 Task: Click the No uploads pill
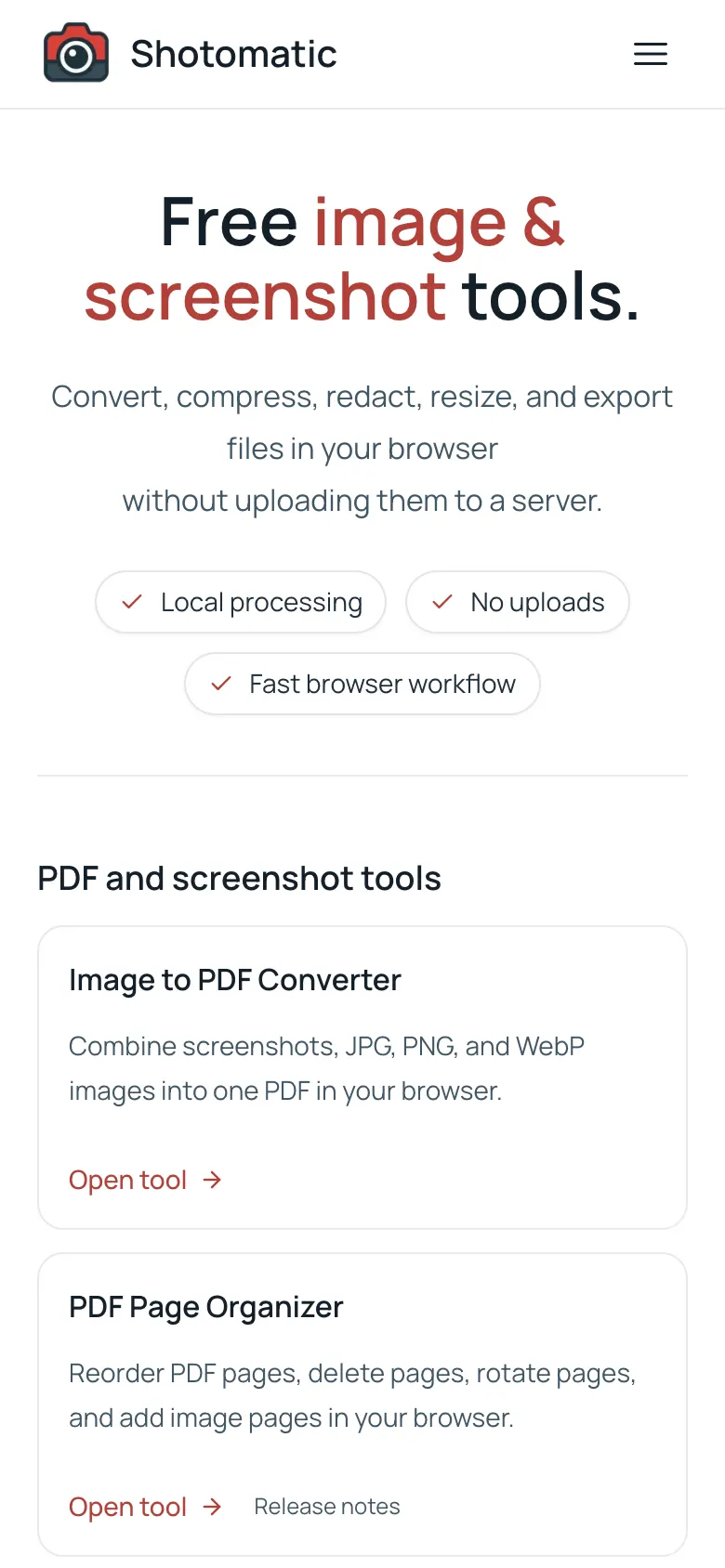[518, 602]
